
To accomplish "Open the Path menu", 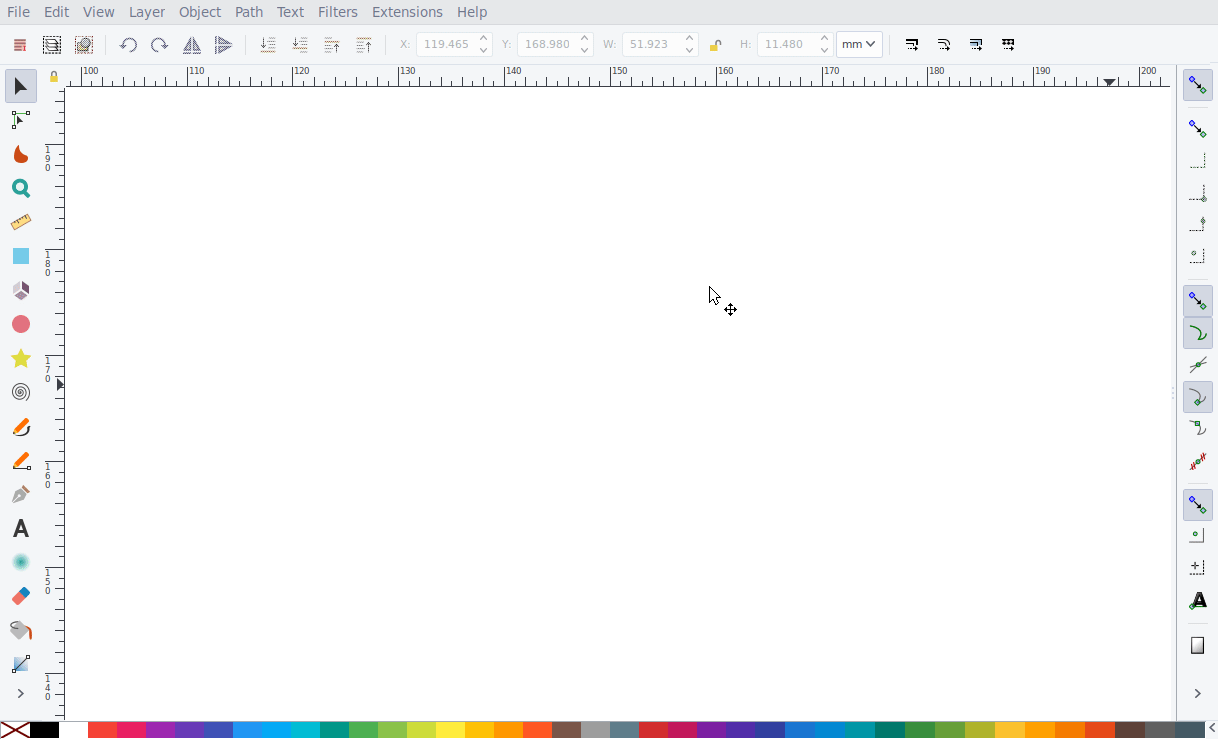I will click(248, 12).
